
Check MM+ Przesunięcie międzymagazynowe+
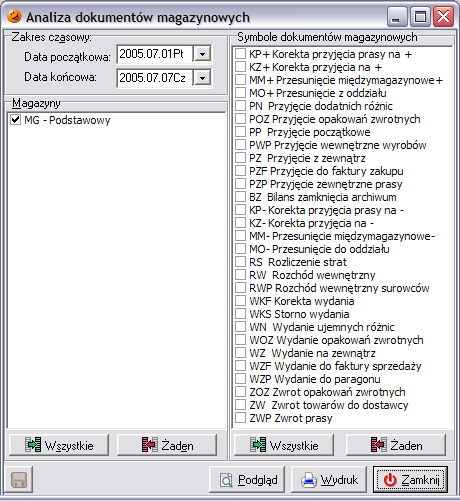(240, 80)
